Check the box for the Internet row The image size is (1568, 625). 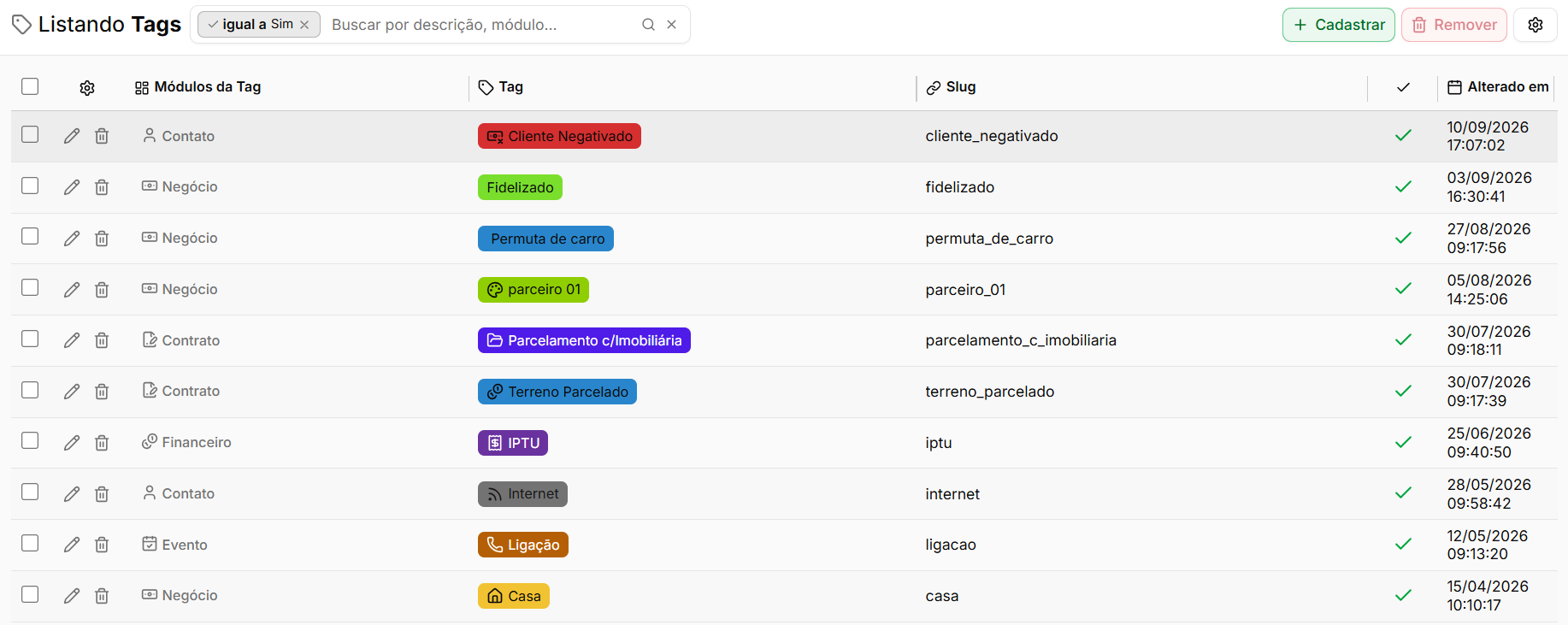click(x=30, y=492)
